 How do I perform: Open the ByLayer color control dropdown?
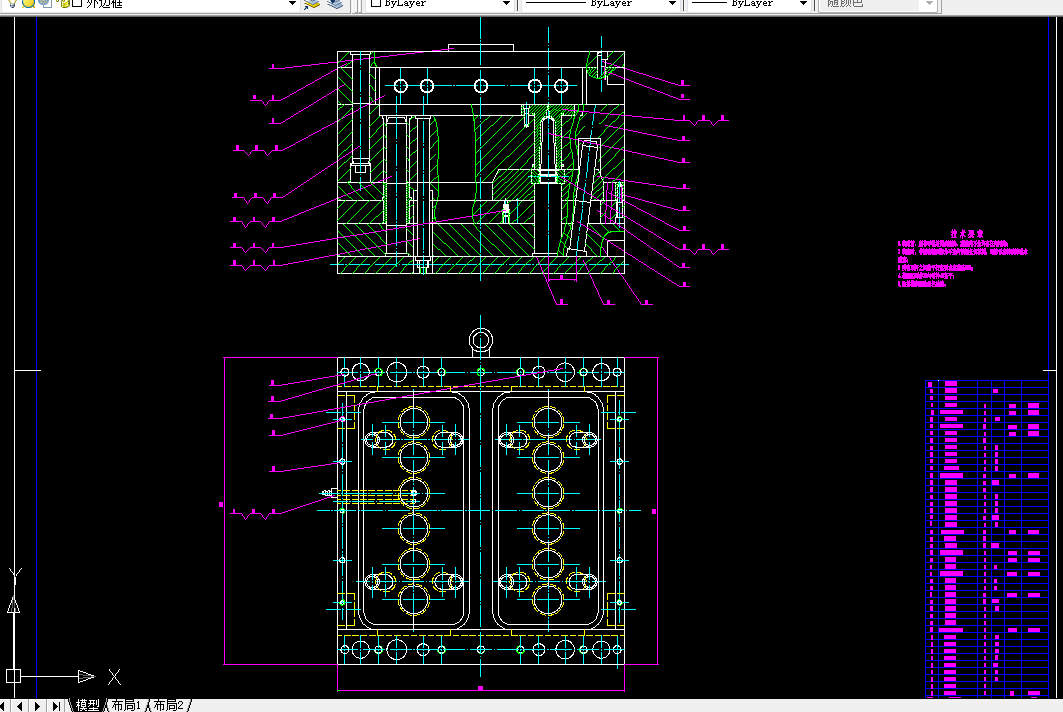pos(506,3)
